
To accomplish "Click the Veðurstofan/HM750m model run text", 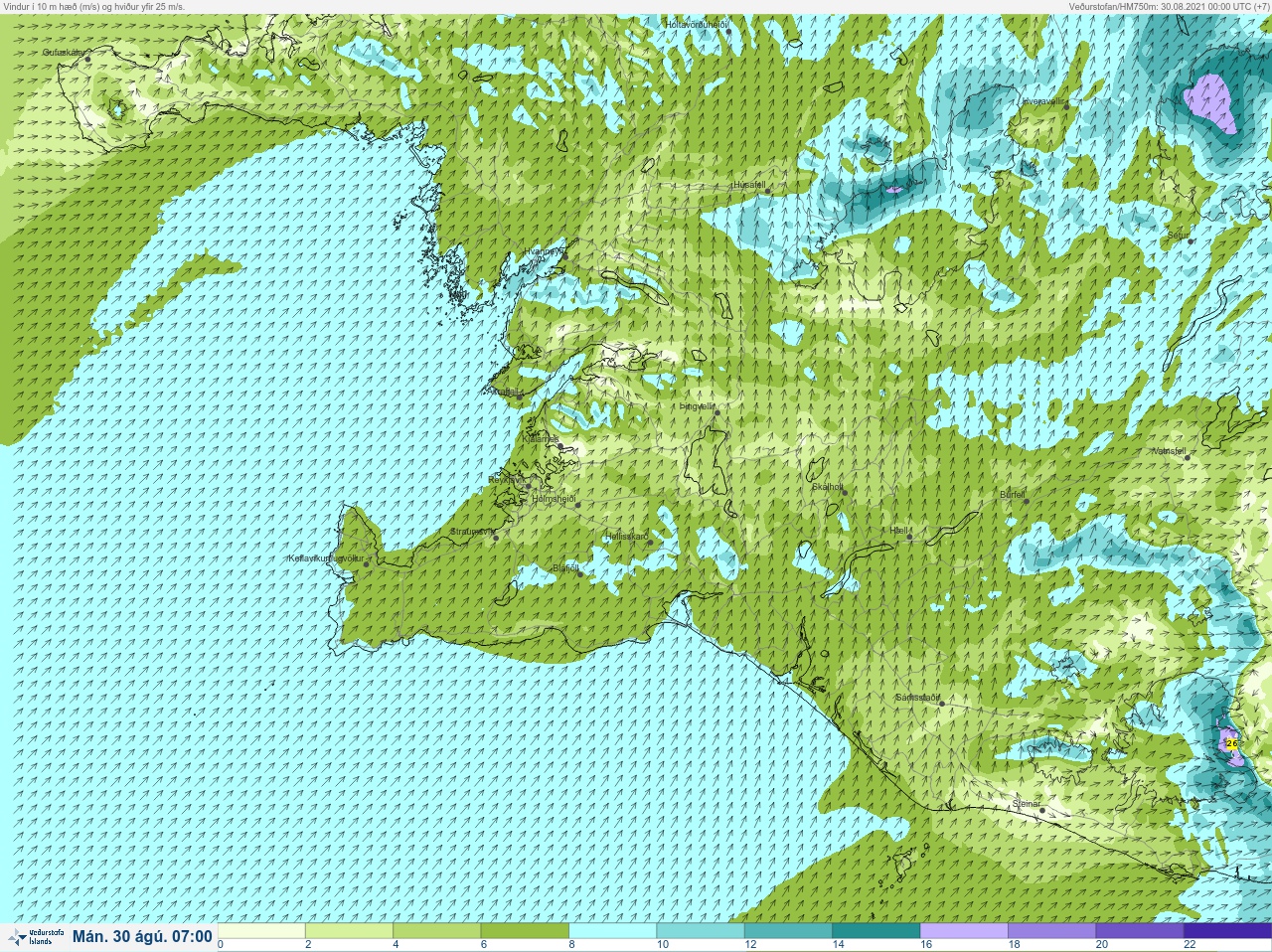I will [1169, 6].
